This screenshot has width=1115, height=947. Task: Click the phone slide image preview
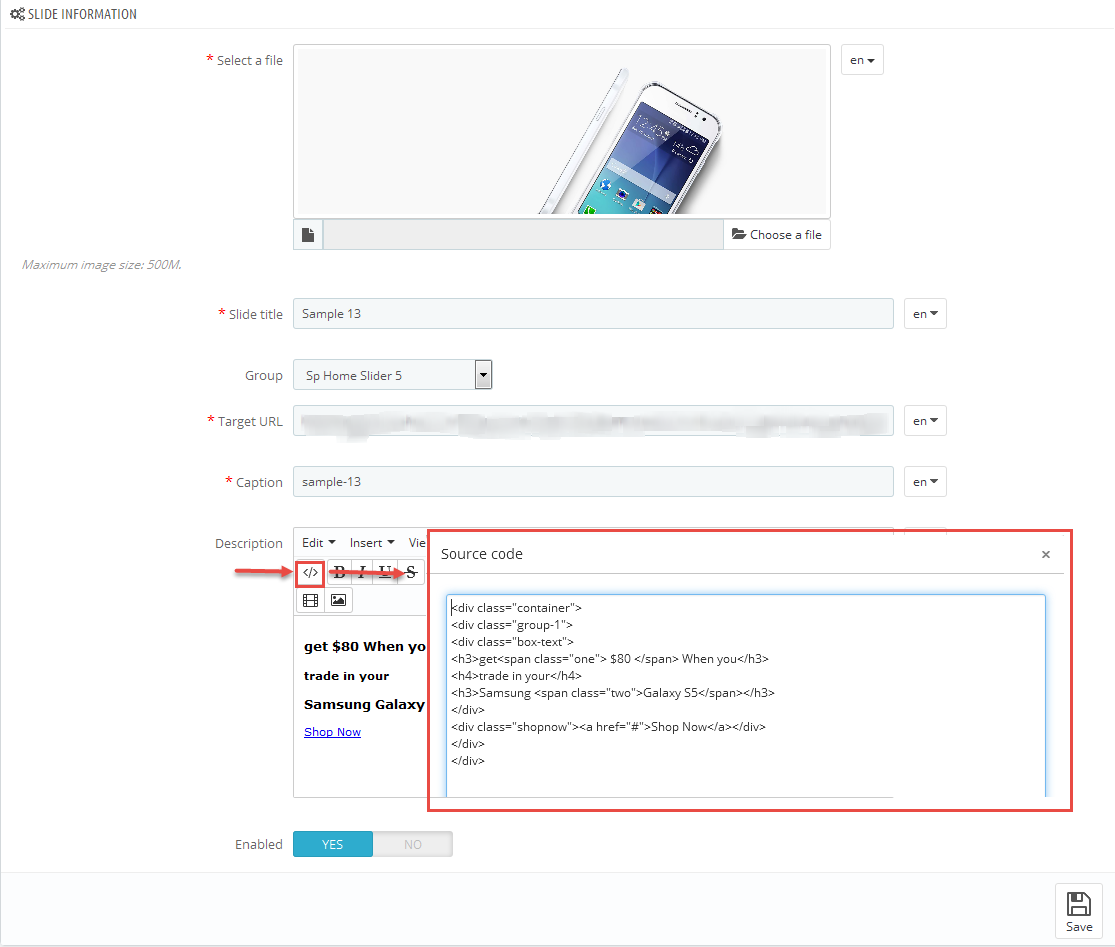(x=562, y=132)
